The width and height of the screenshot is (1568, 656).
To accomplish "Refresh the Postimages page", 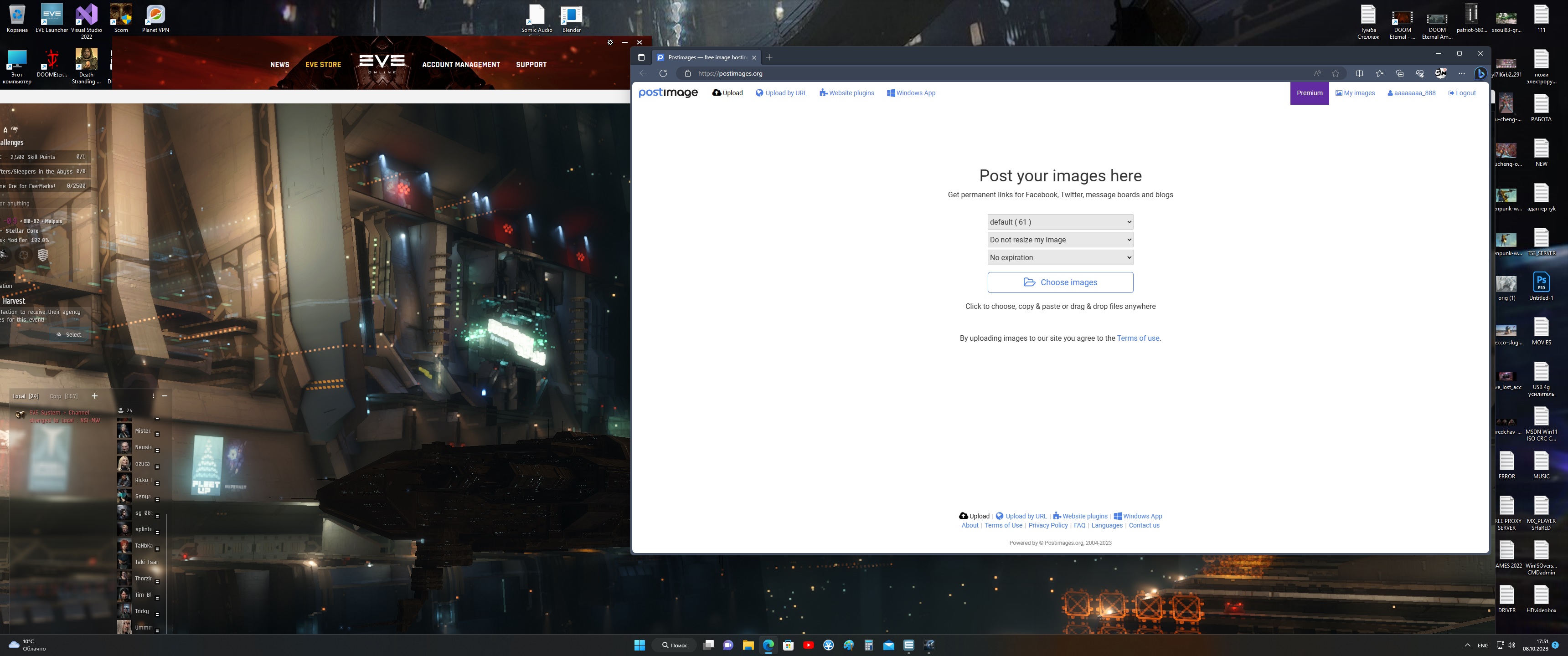I will (663, 74).
